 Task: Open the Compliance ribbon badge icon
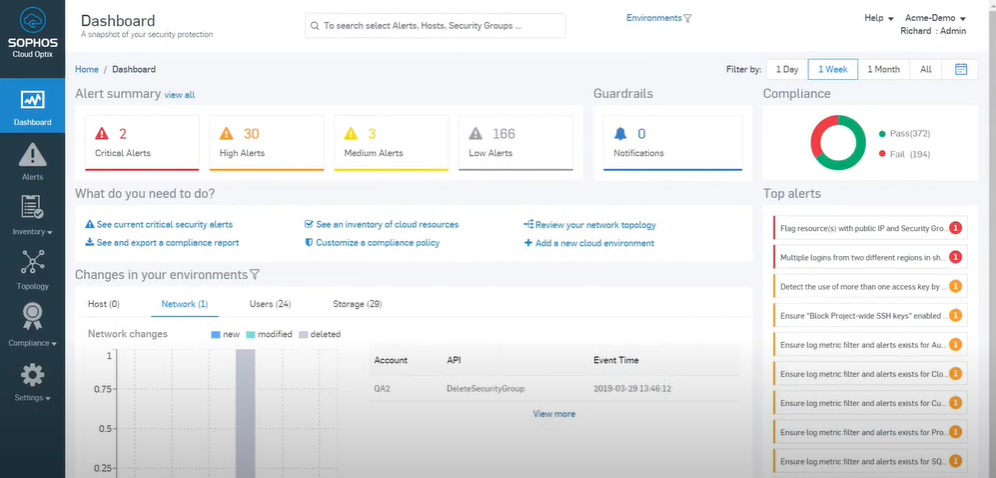point(32,316)
